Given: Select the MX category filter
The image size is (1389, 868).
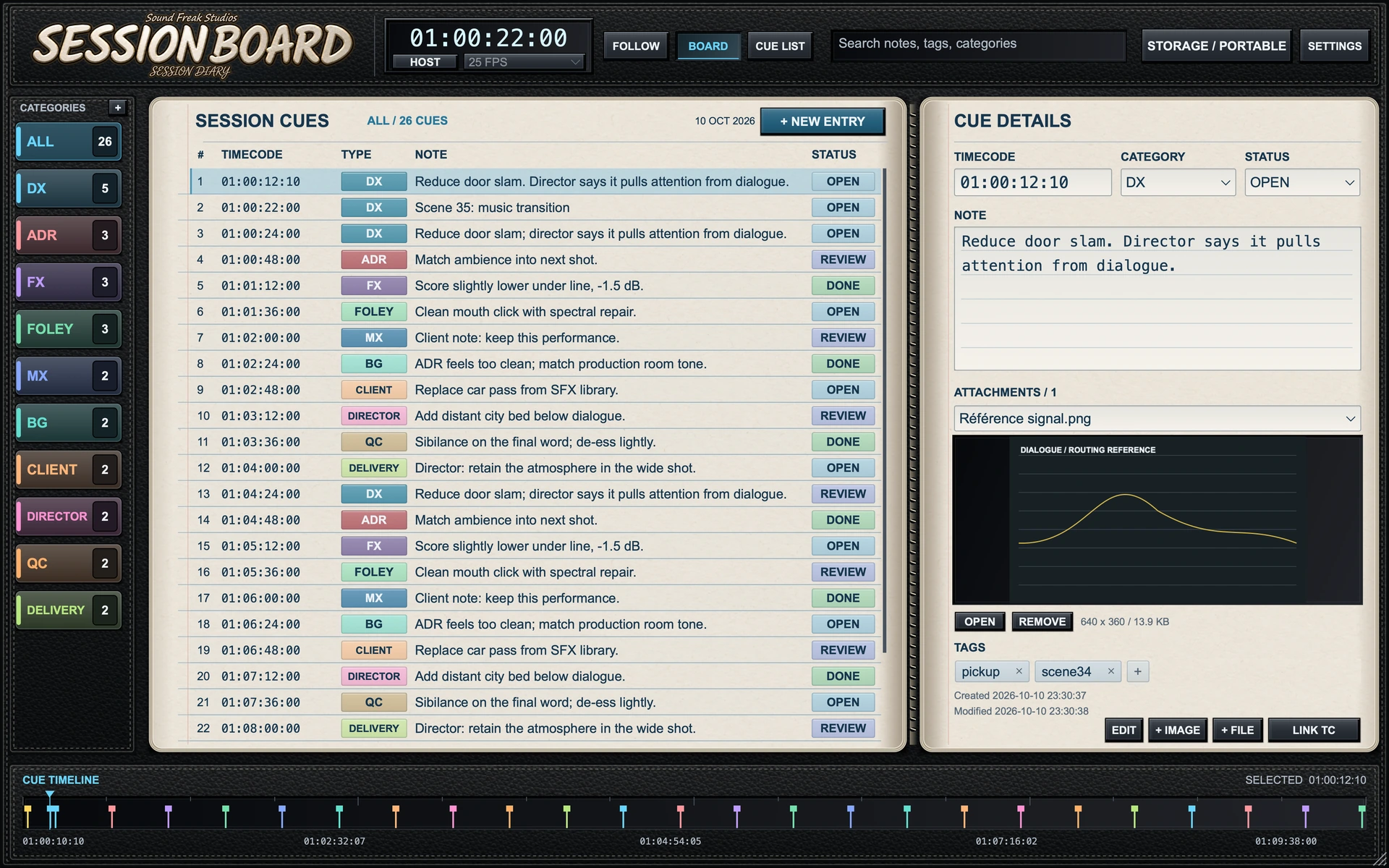Looking at the screenshot, I should 68,376.
